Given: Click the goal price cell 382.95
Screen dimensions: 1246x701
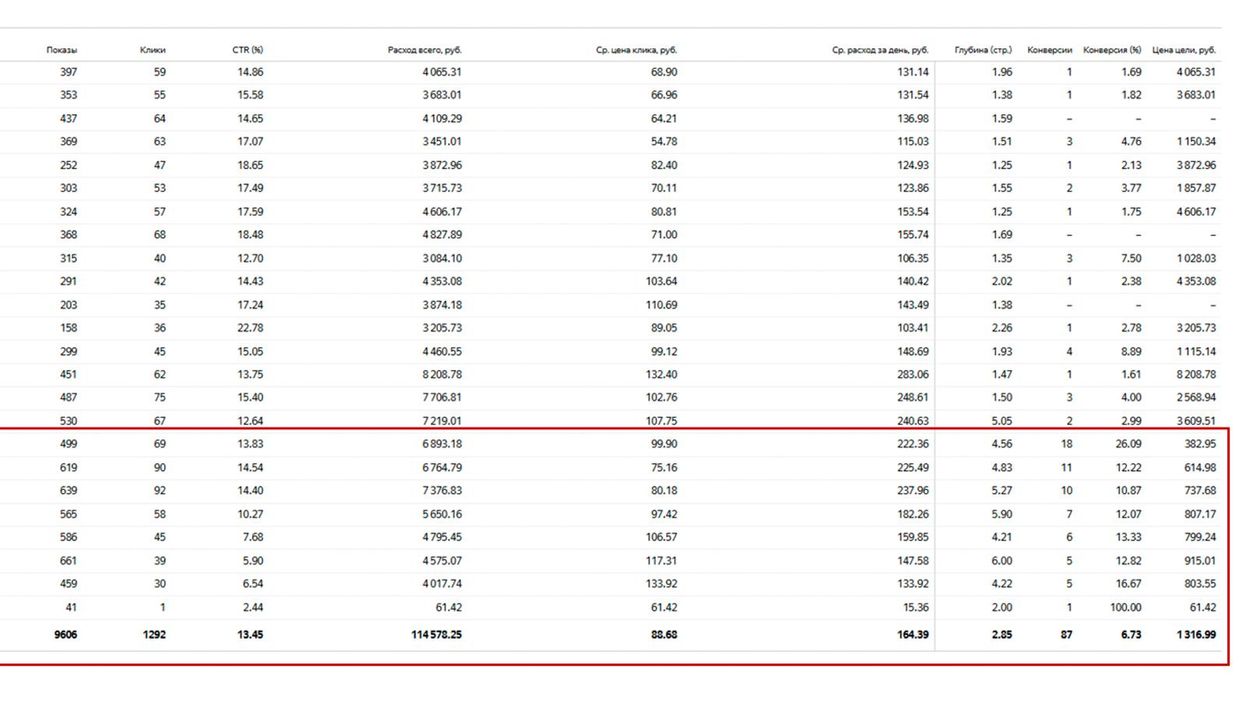Looking at the screenshot, I should pyautogui.click(x=1199, y=444).
